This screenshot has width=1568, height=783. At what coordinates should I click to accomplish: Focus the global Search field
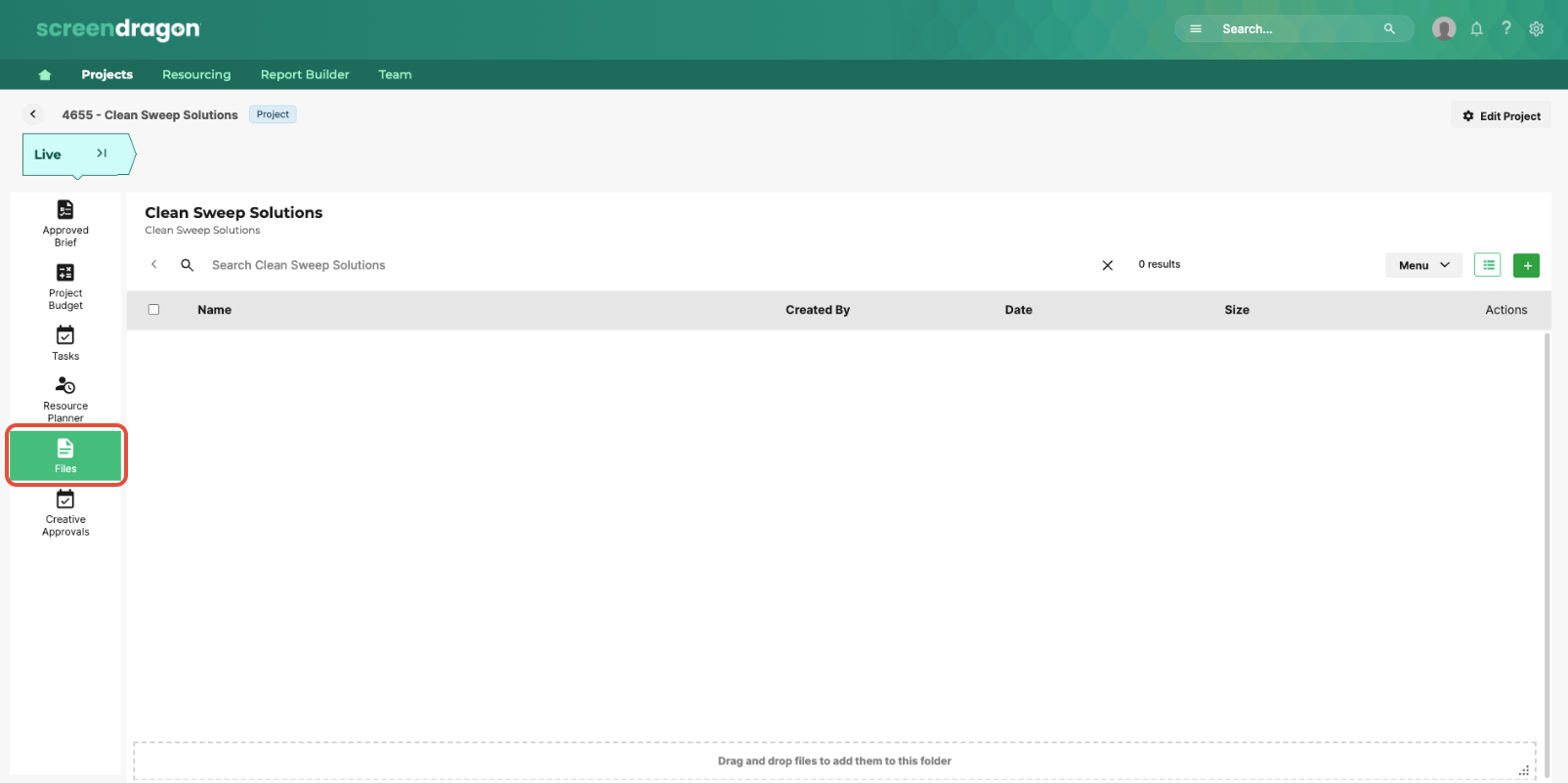pyautogui.click(x=1293, y=28)
